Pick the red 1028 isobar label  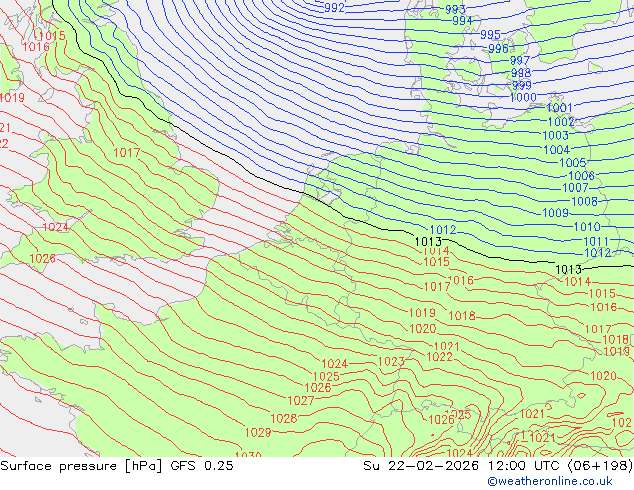tap(284, 419)
